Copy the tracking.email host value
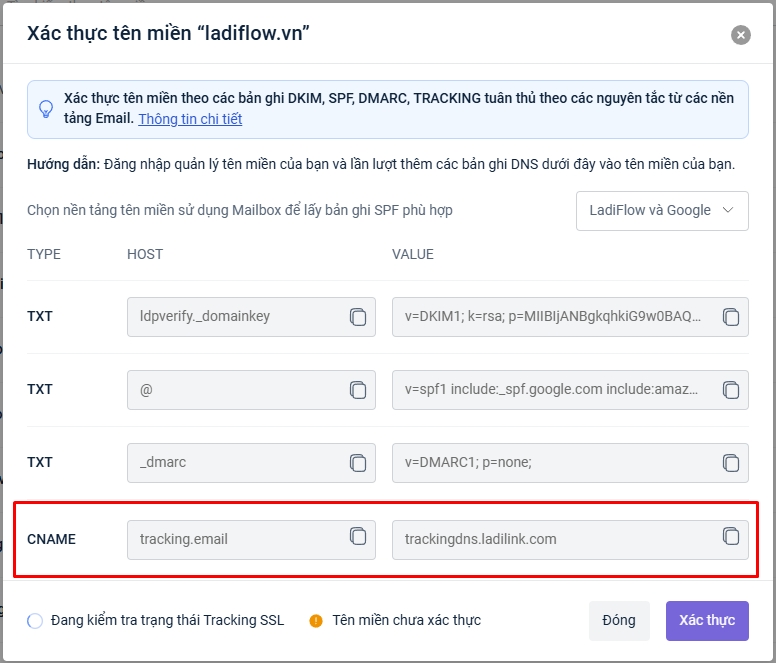 click(358, 537)
